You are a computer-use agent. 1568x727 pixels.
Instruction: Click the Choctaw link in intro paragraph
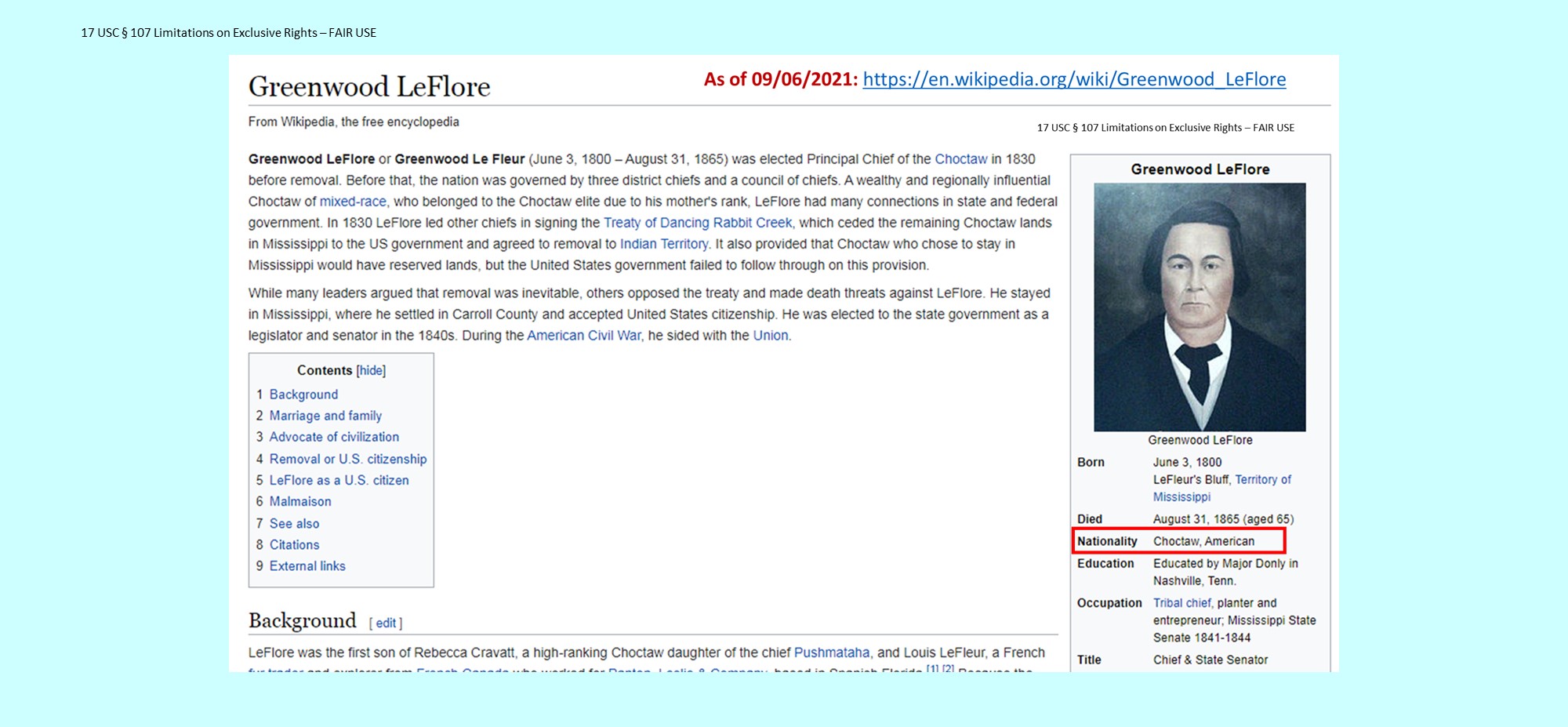pyautogui.click(x=960, y=159)
